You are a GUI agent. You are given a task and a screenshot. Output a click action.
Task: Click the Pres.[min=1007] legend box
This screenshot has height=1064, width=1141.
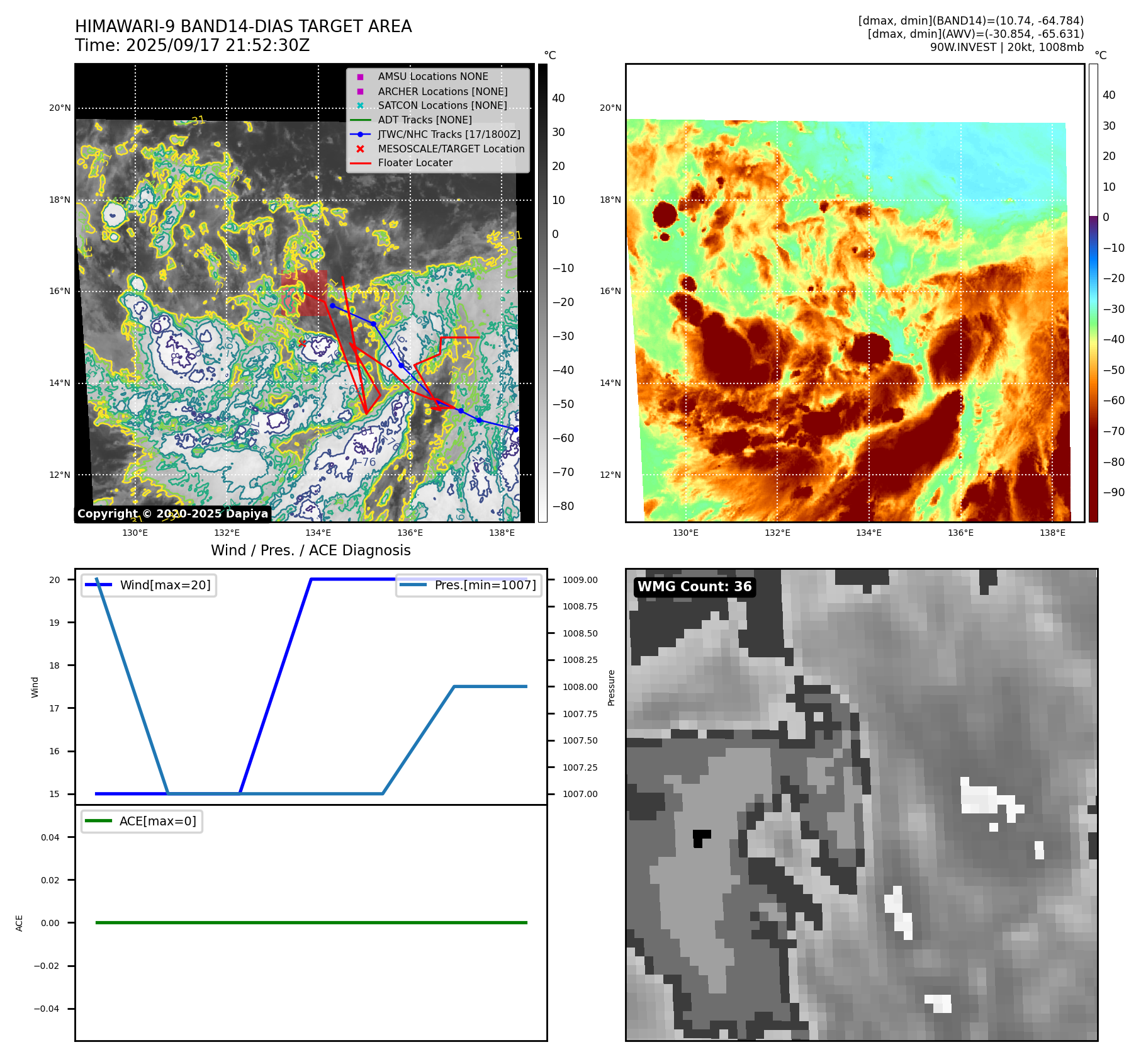click(469, 585)
